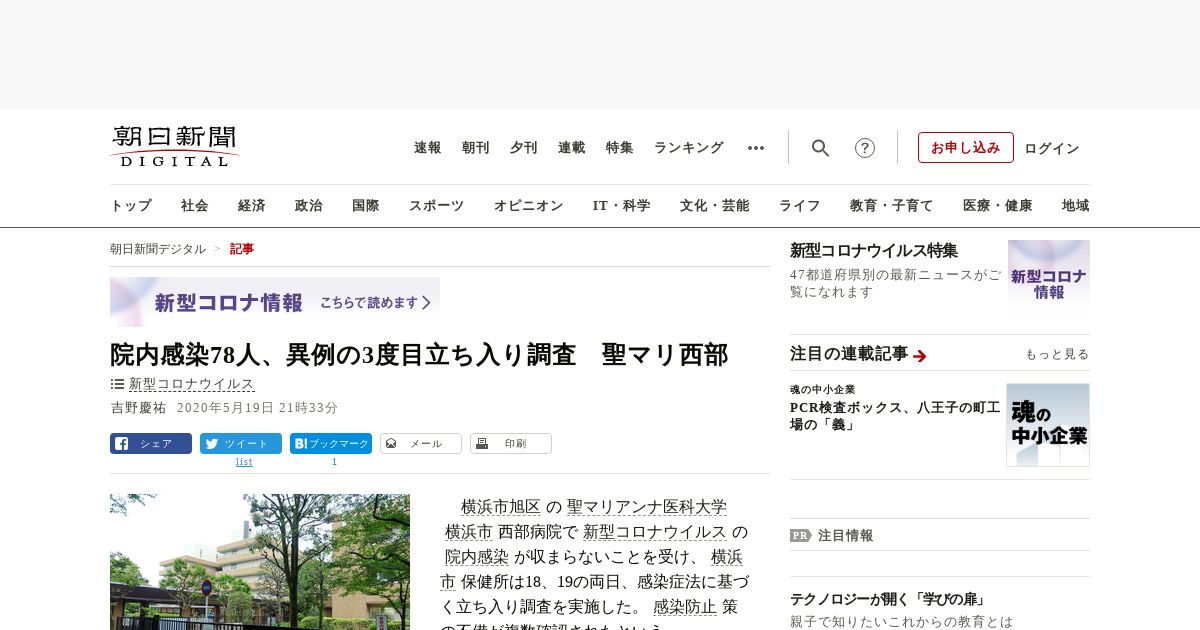
Task: Follow 新型コロナウイルス link in article body
Action: [655, 532]
